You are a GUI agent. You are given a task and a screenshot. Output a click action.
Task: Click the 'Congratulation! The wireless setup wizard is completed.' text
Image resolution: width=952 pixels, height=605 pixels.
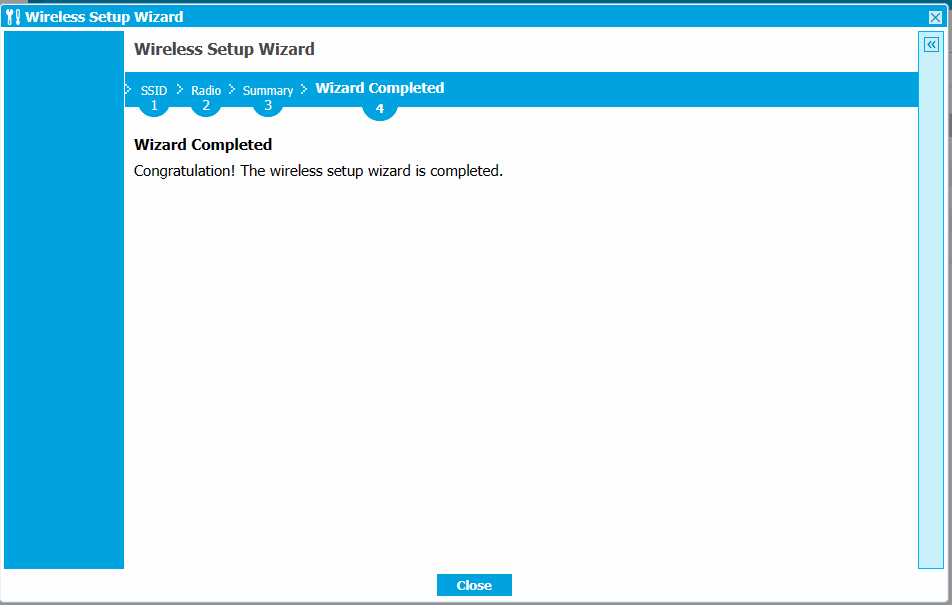(318, 171)
